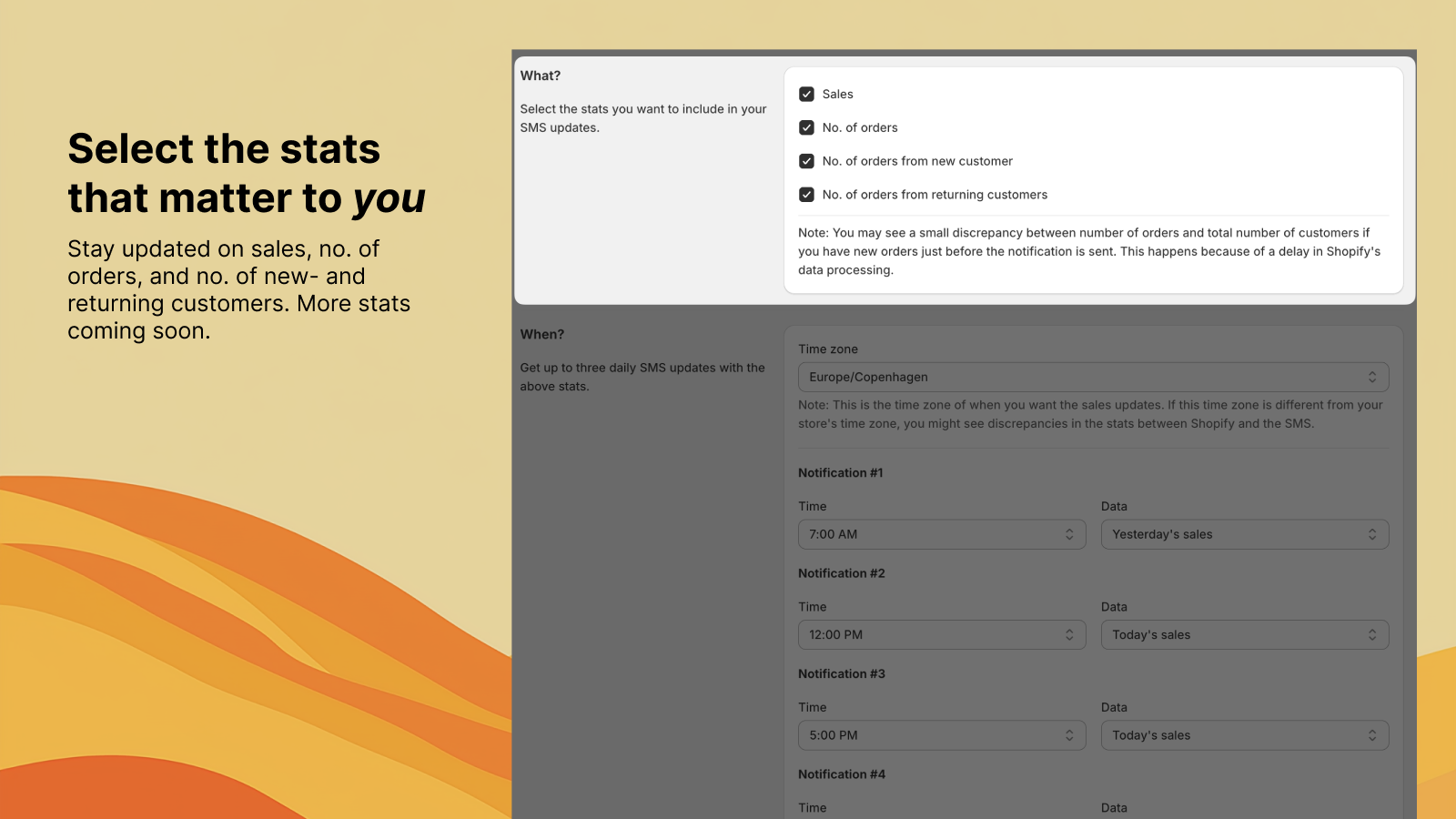Click the Time zone field label
This screenshot has width=1456, height=819.
pos(827,349)
